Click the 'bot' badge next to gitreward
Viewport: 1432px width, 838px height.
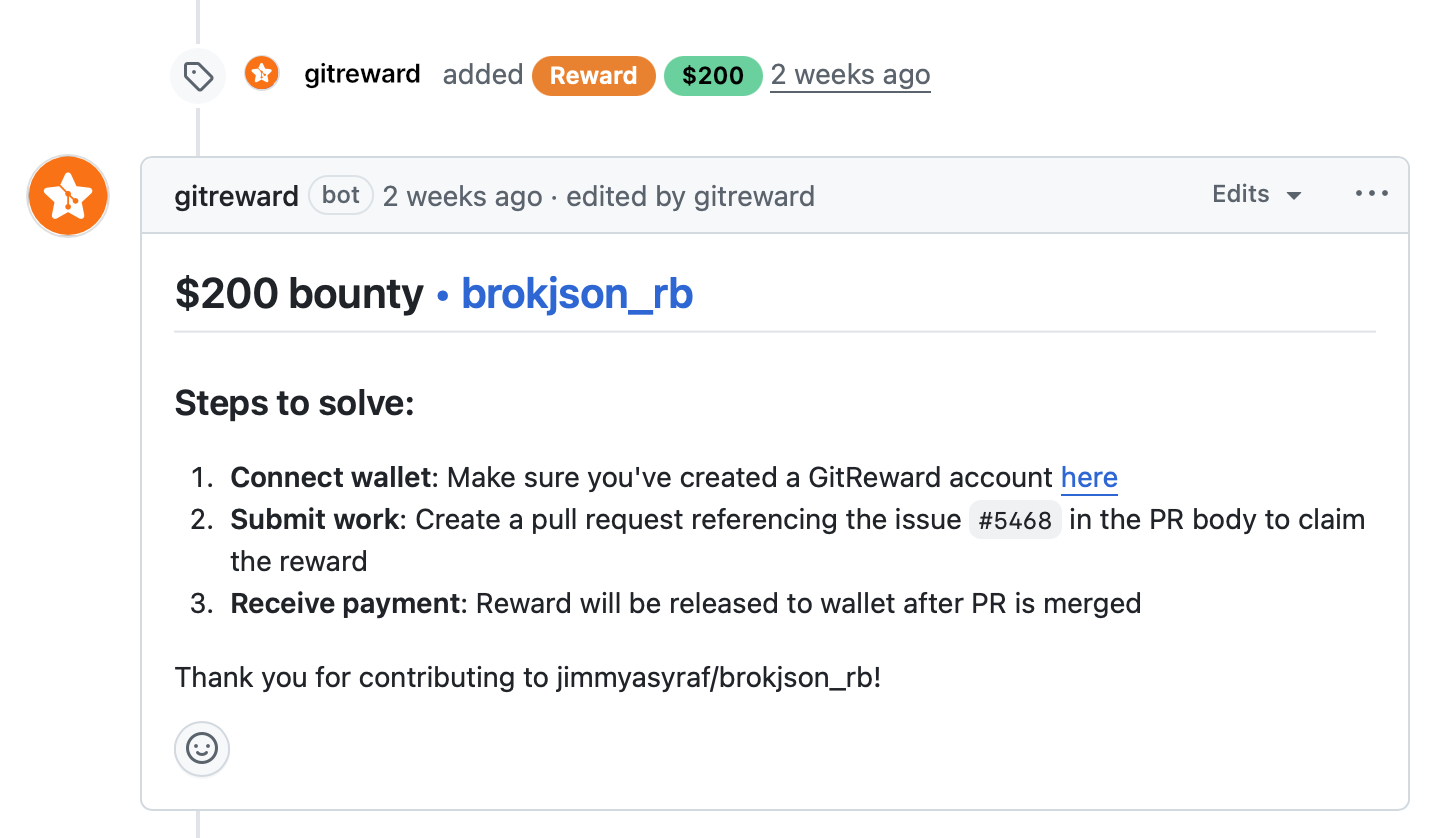click(x=341, y=195)
